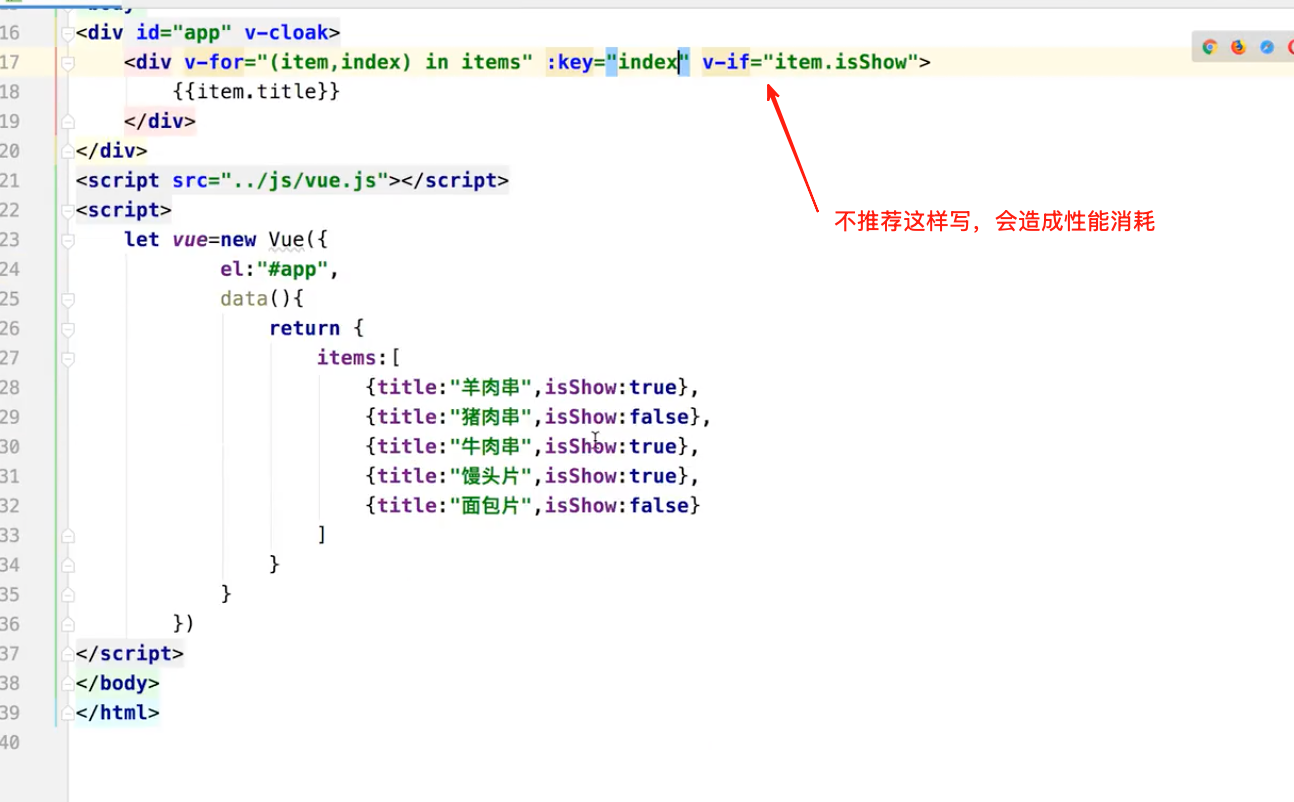Click the closing </html> tag
Image resolution: width=1294 pixels, height=802 pixels.
[x=118, y=713]
